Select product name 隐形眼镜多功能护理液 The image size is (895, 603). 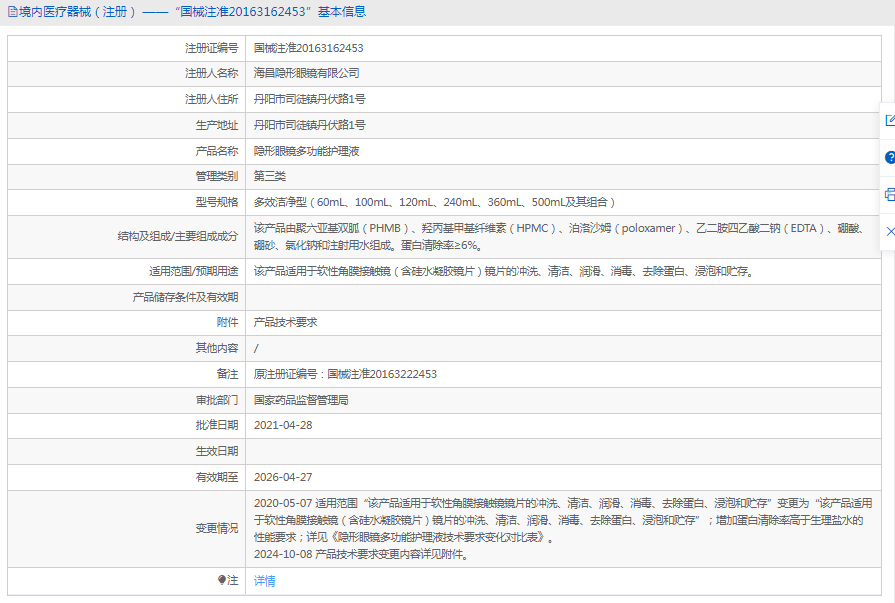[307, 151]
